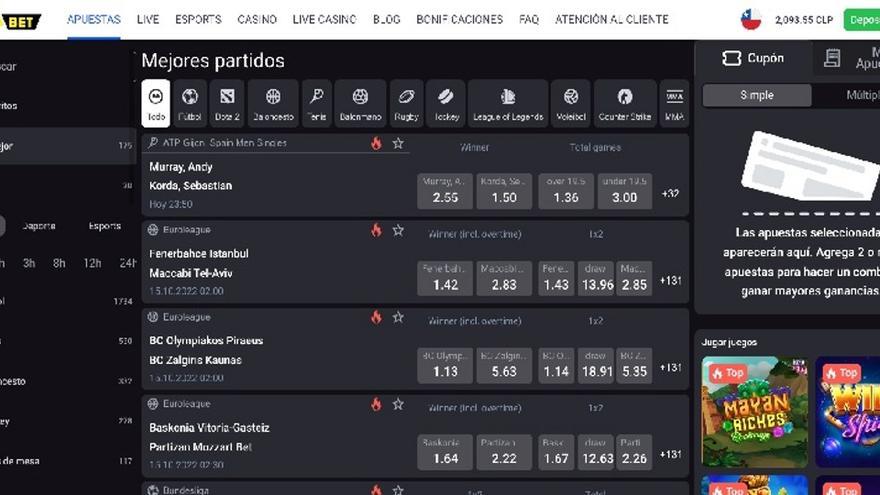Bet over 19.5 games at 1.36
Screen dimensions: 880x495
pyautogui.click(x=566, y=191)
